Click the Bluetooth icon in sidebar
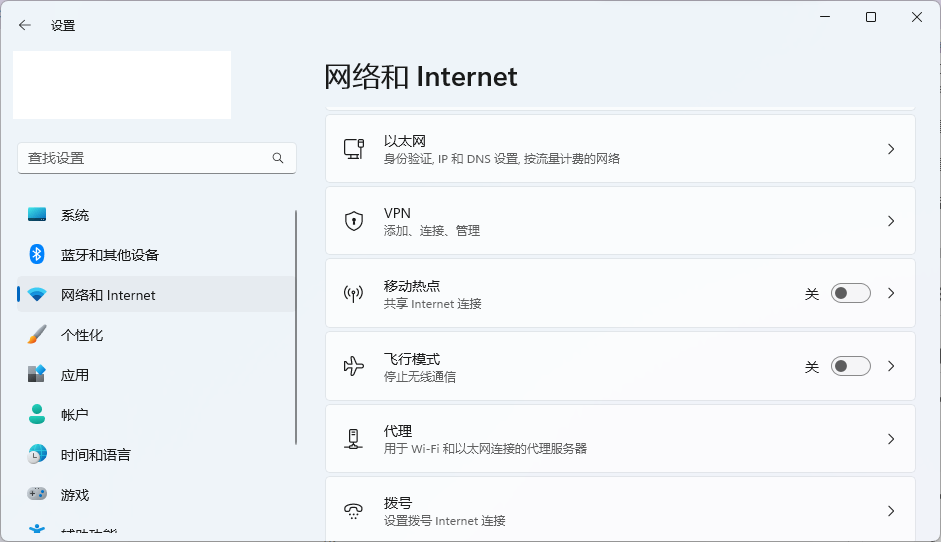This screenshot has width=941, height=542. click(x=37, y=254)
